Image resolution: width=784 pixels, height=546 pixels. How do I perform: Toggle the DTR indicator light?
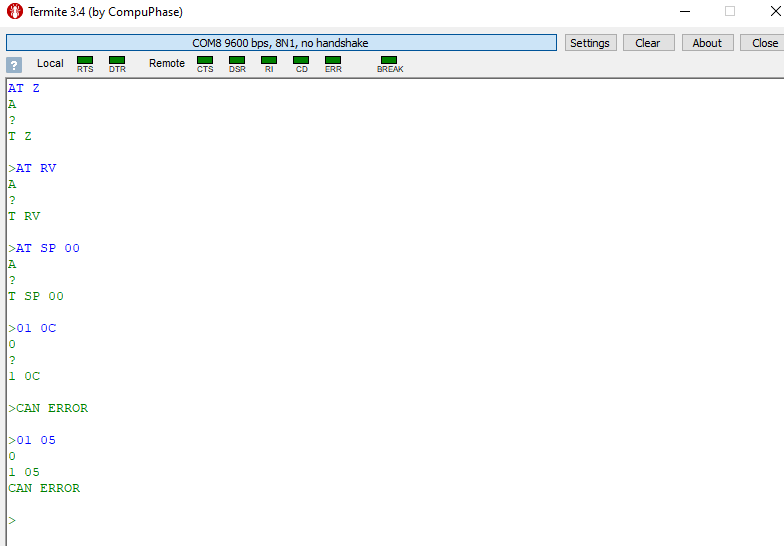click(117, 60)
